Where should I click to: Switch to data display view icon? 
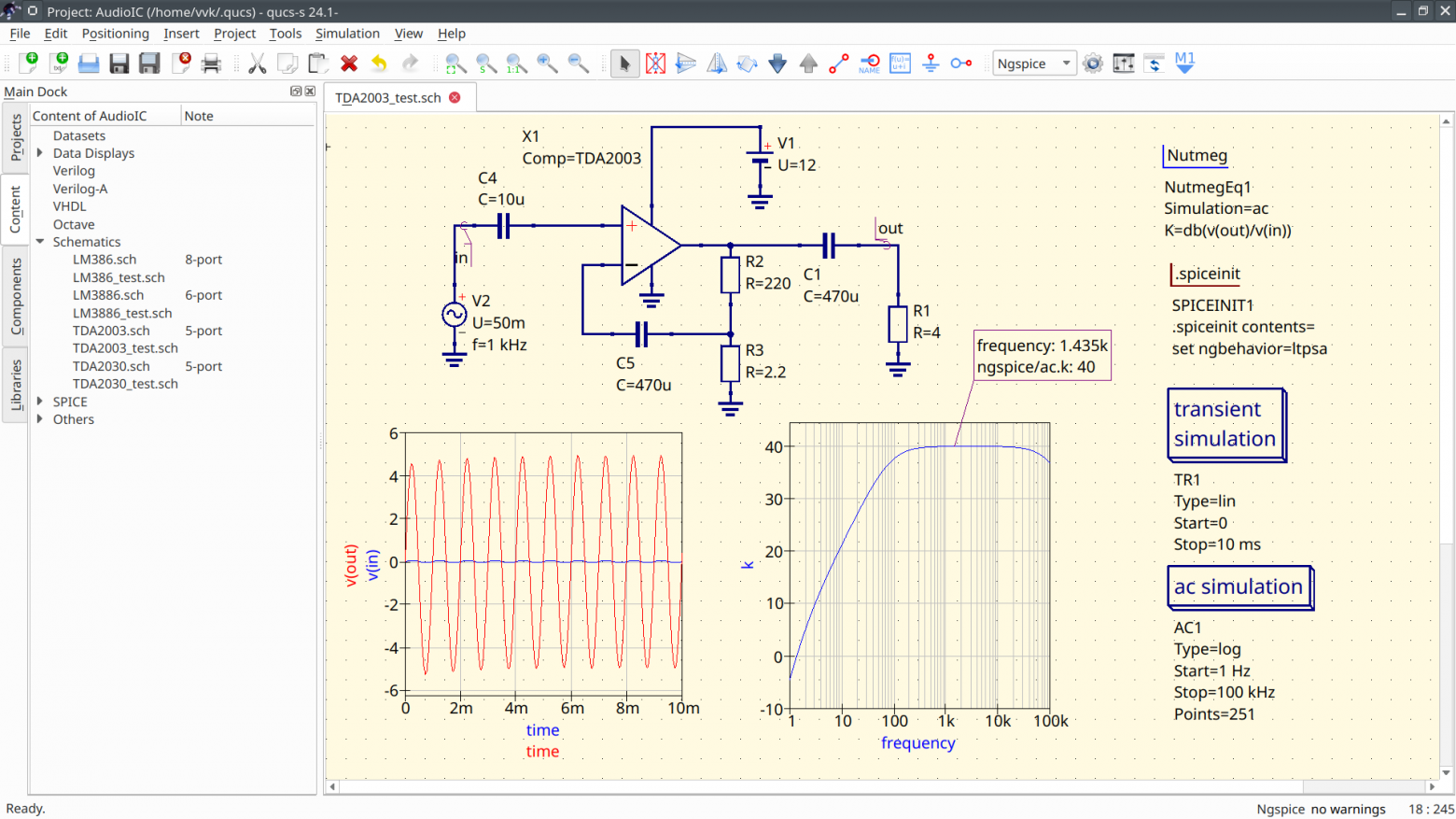(x=1155, y=64)
